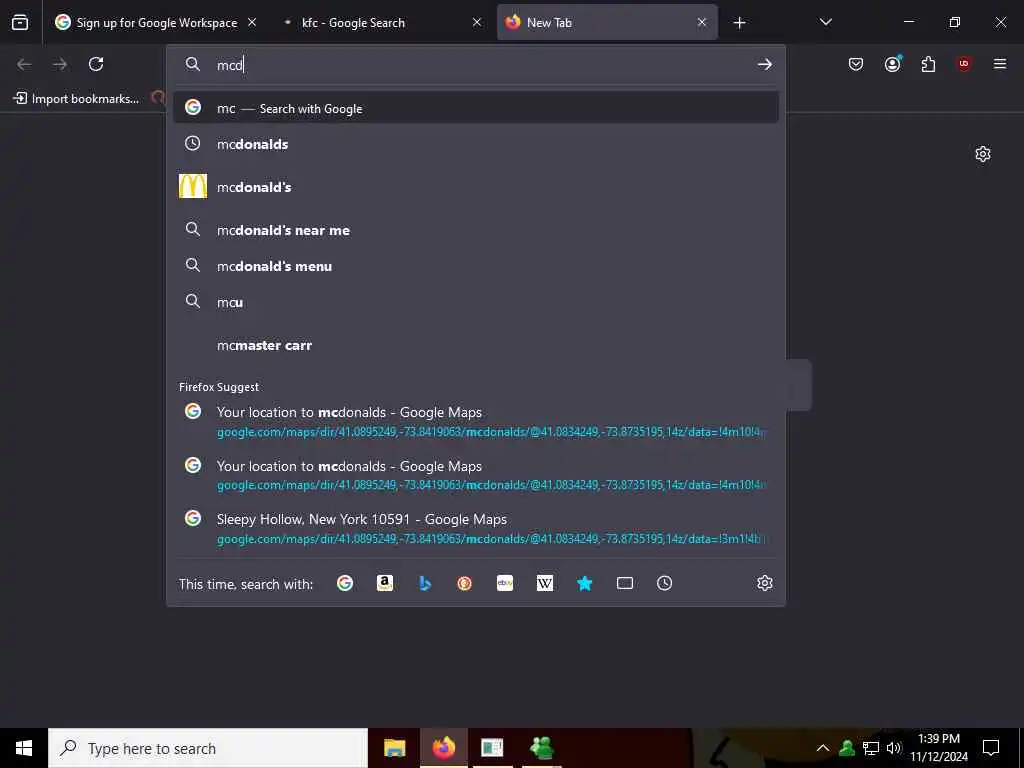The image size is (1024, 768).
Task: Show hidden system tray icons chevron
Action: 822,748
